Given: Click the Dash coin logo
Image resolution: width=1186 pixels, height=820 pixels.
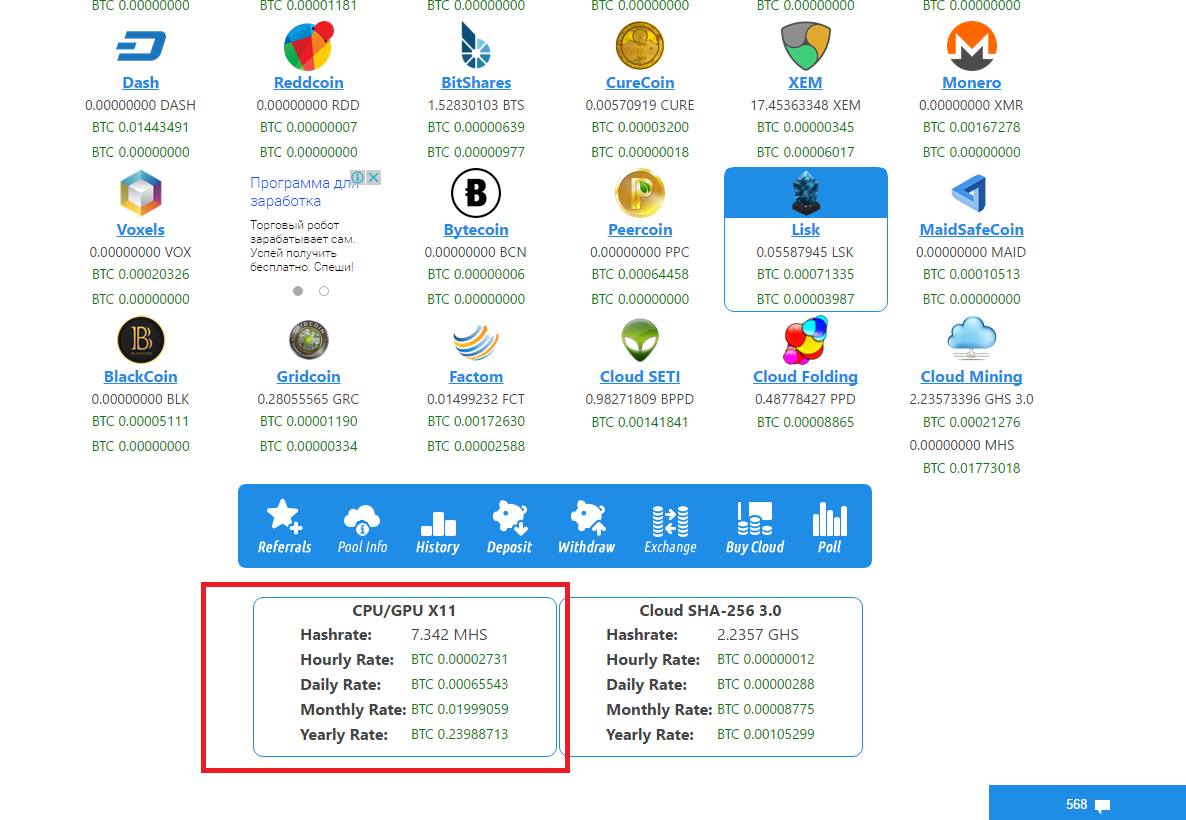Looking at the screenshot, I should coord(141,46).
